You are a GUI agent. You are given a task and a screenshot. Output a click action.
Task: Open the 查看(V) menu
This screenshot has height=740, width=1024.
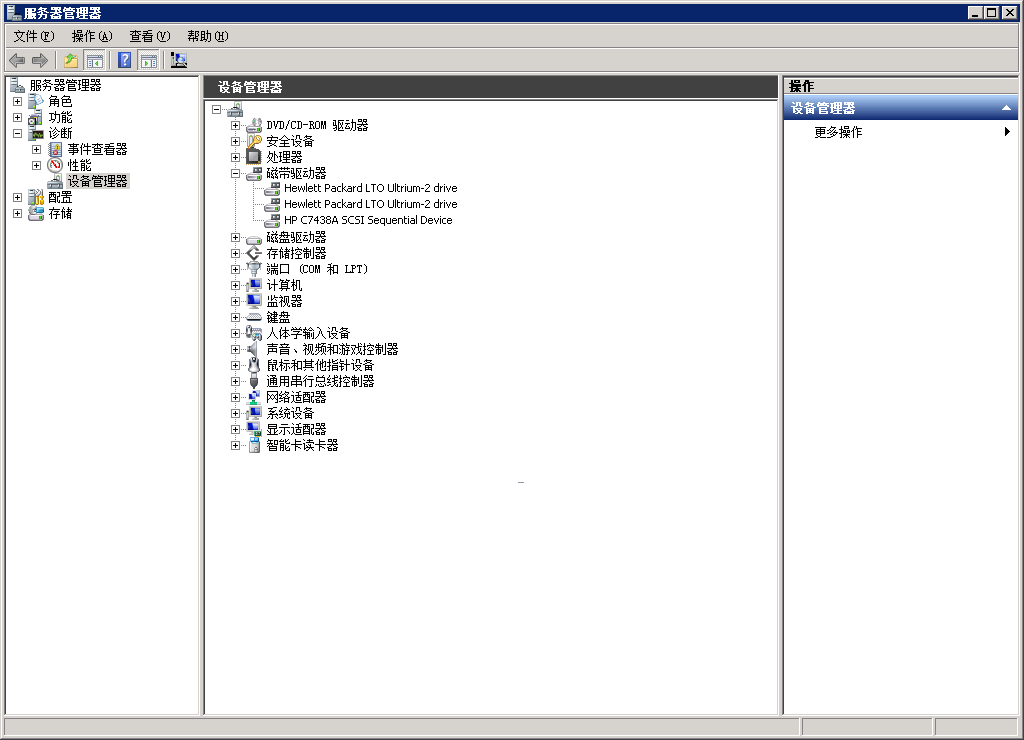pyautogui.click(x=150, y=37)
